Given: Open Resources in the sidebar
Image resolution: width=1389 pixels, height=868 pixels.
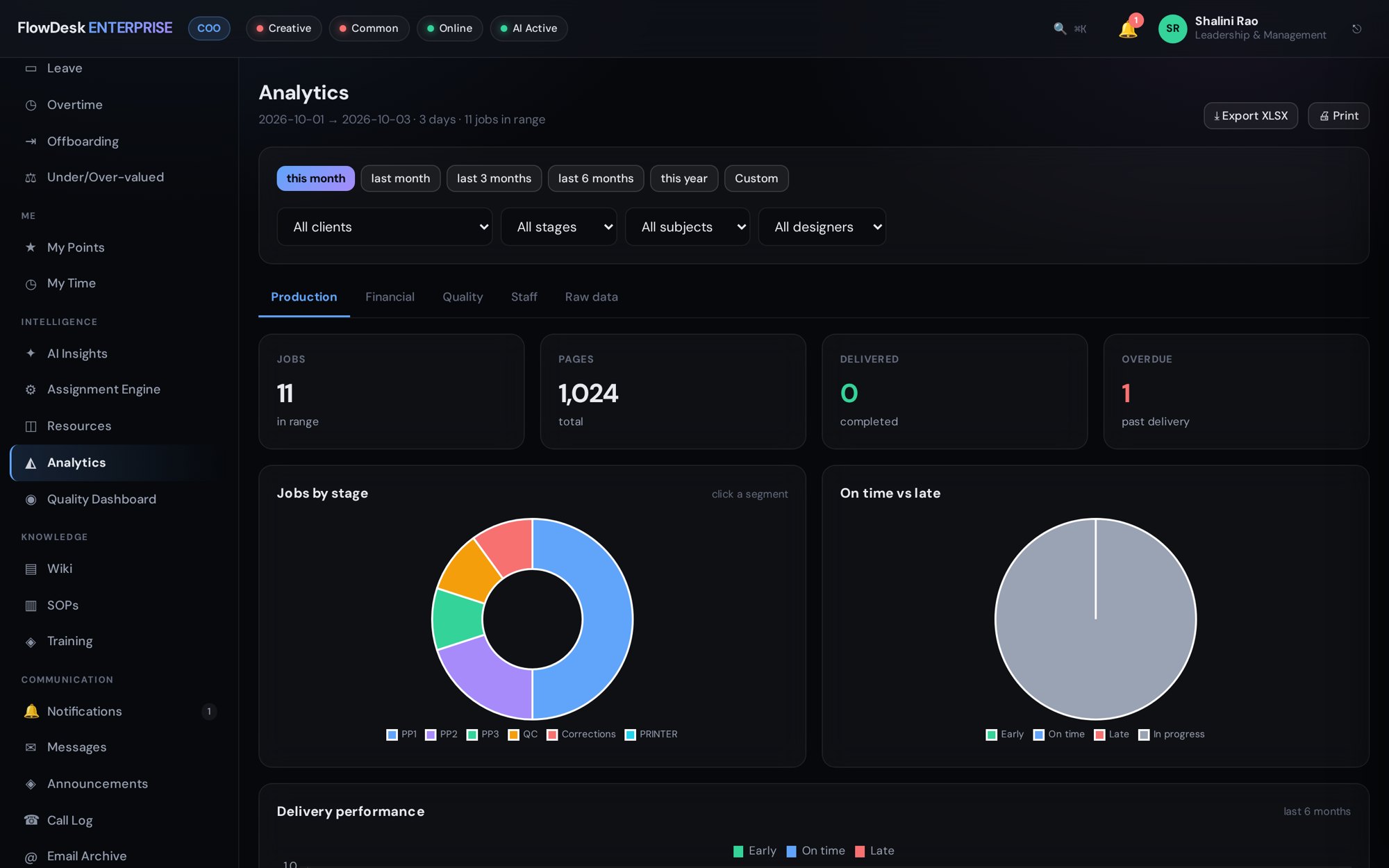Looking at the screenshot, I should (119, 426).
